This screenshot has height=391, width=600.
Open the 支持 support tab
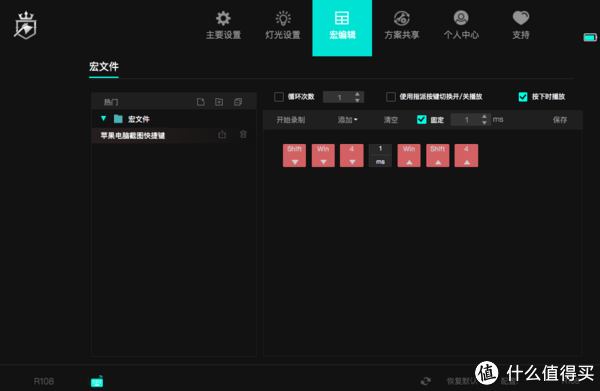[521, 26]
